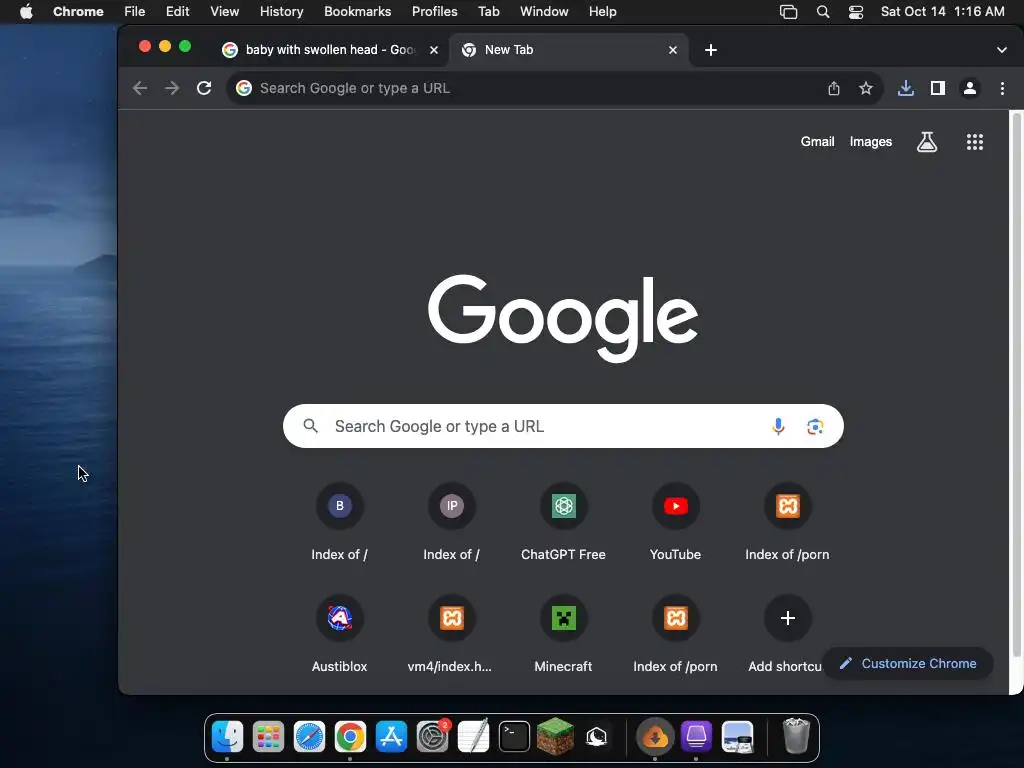Viewport: 1024px width, 768px height.
Task: Open Terminal from the Dock
Action: click(515, 737)
